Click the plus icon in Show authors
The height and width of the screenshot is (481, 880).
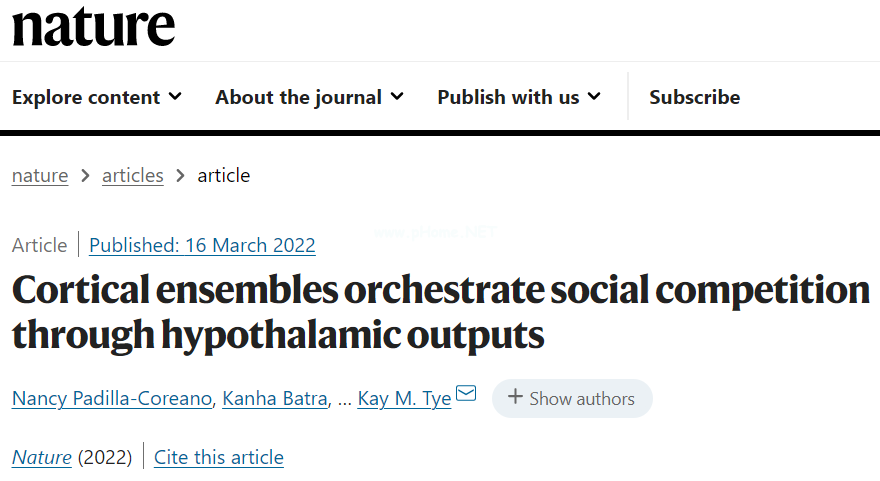[x=515, y=397]
